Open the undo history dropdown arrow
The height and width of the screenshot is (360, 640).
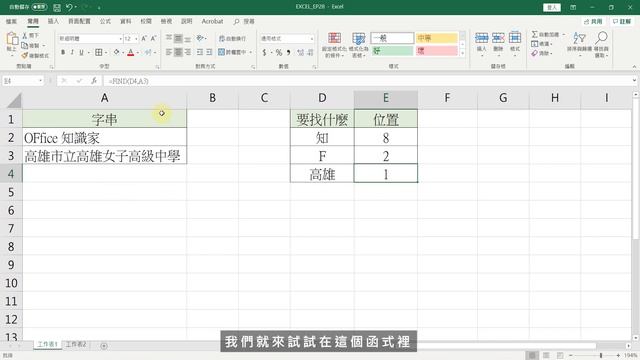pyautogui.click(x=76, y=7)
